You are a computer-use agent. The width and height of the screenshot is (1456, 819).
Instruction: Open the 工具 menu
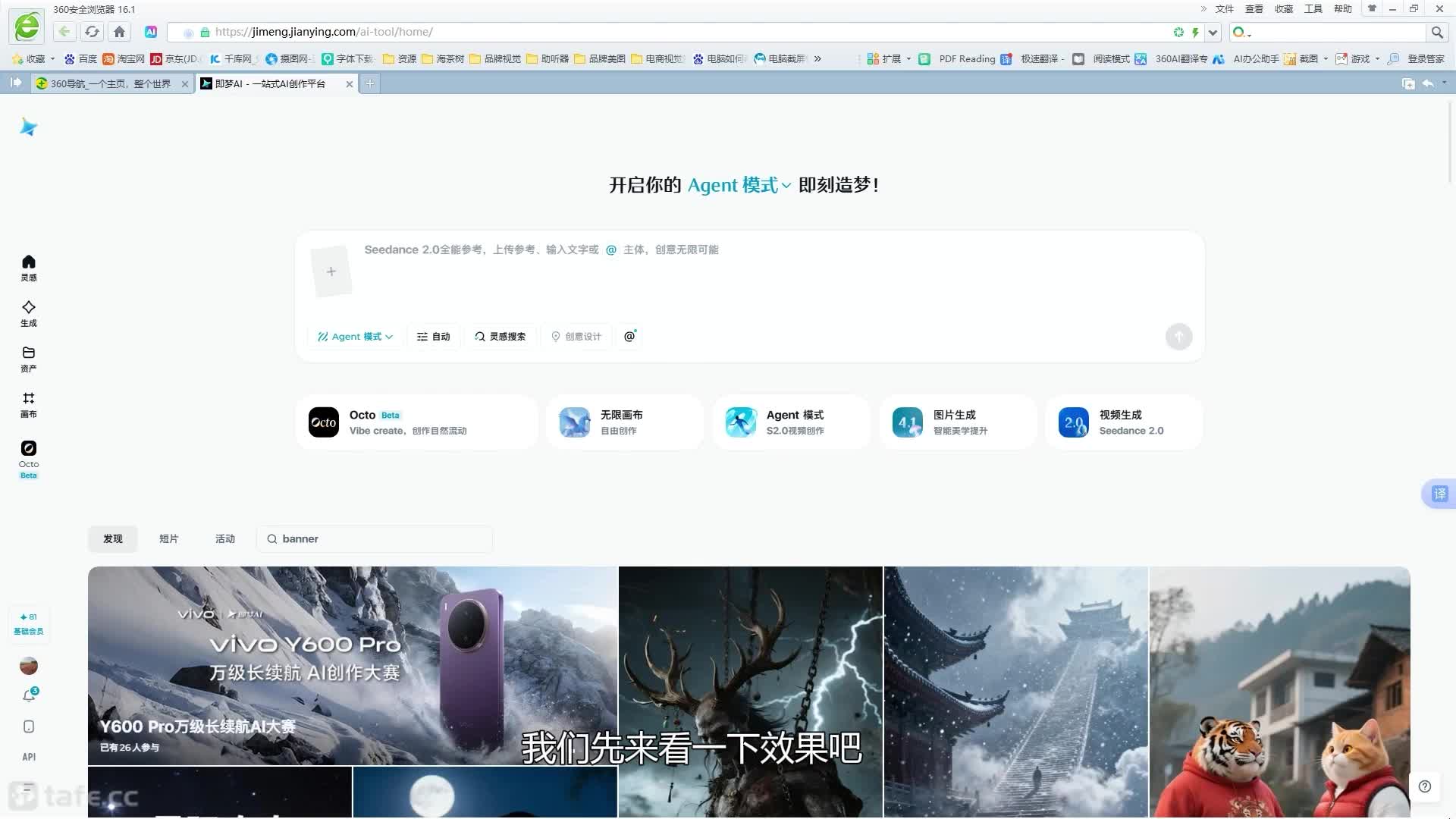tap(1313, 9)
